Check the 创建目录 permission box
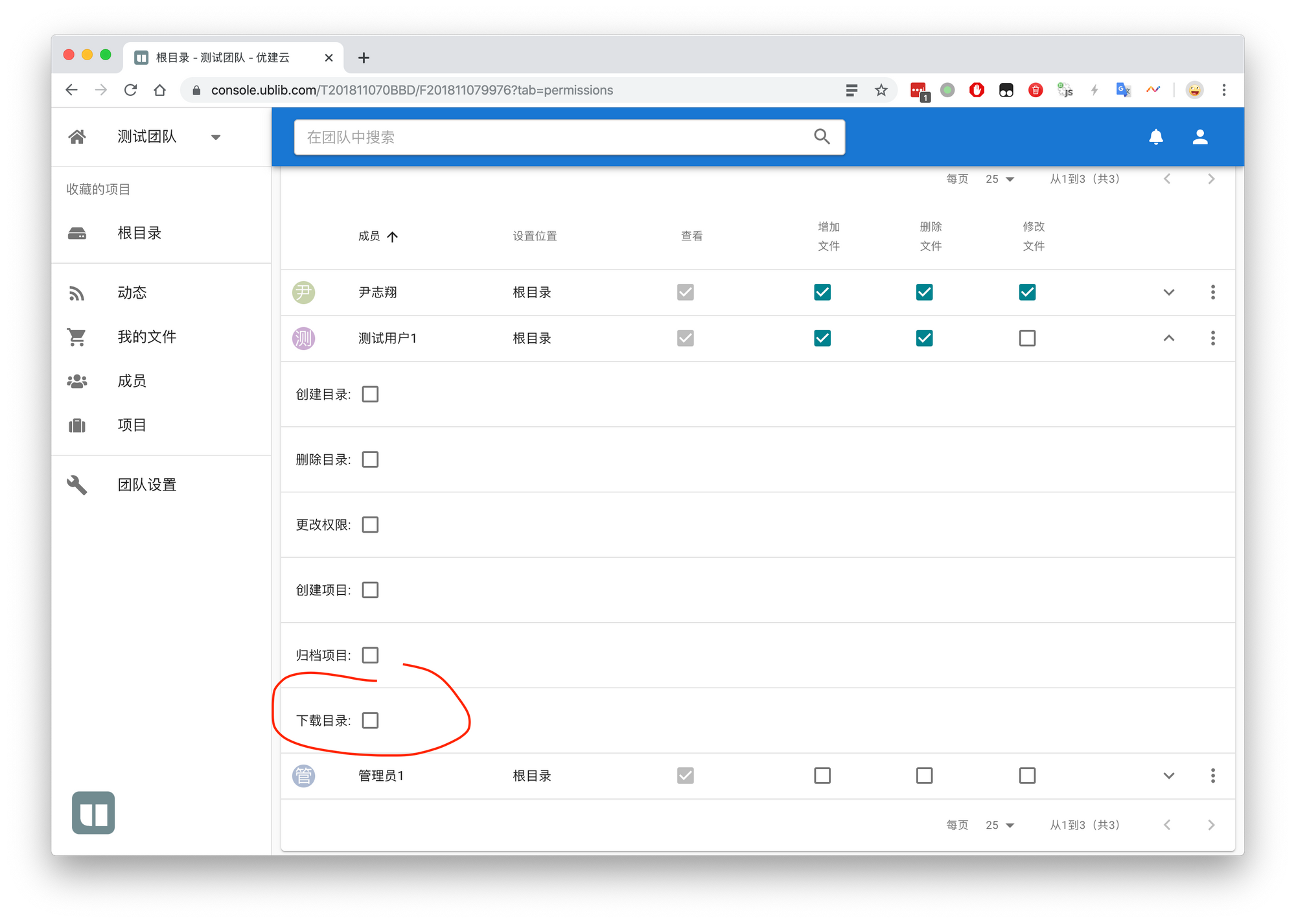The height and width of the screenshot is (924, 1296). 370,395
